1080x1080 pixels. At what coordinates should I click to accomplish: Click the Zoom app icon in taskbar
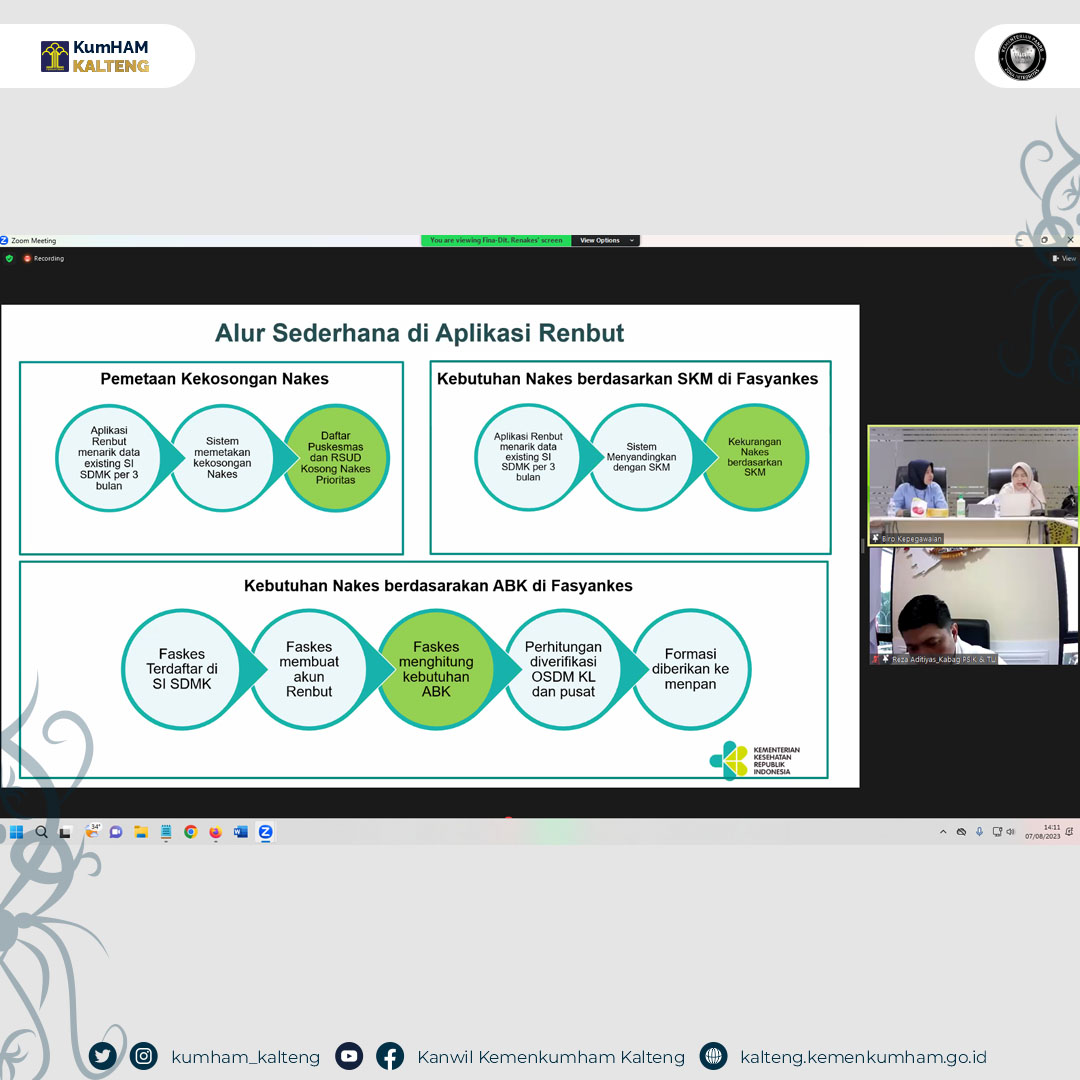[x=265, y=832]
